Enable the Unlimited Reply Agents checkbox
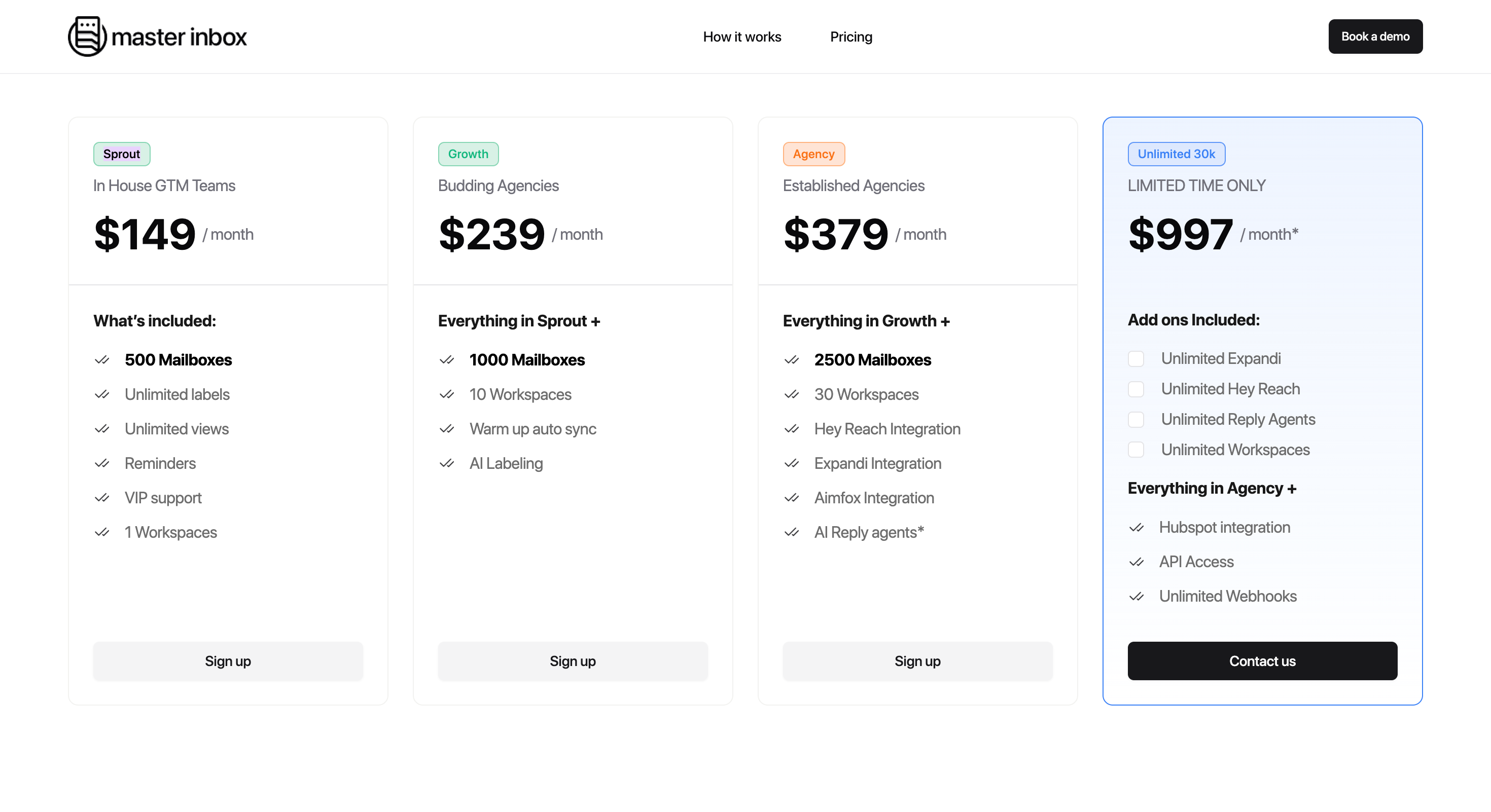Viewport: 1491px width, 812px height. coord(1136,419)
